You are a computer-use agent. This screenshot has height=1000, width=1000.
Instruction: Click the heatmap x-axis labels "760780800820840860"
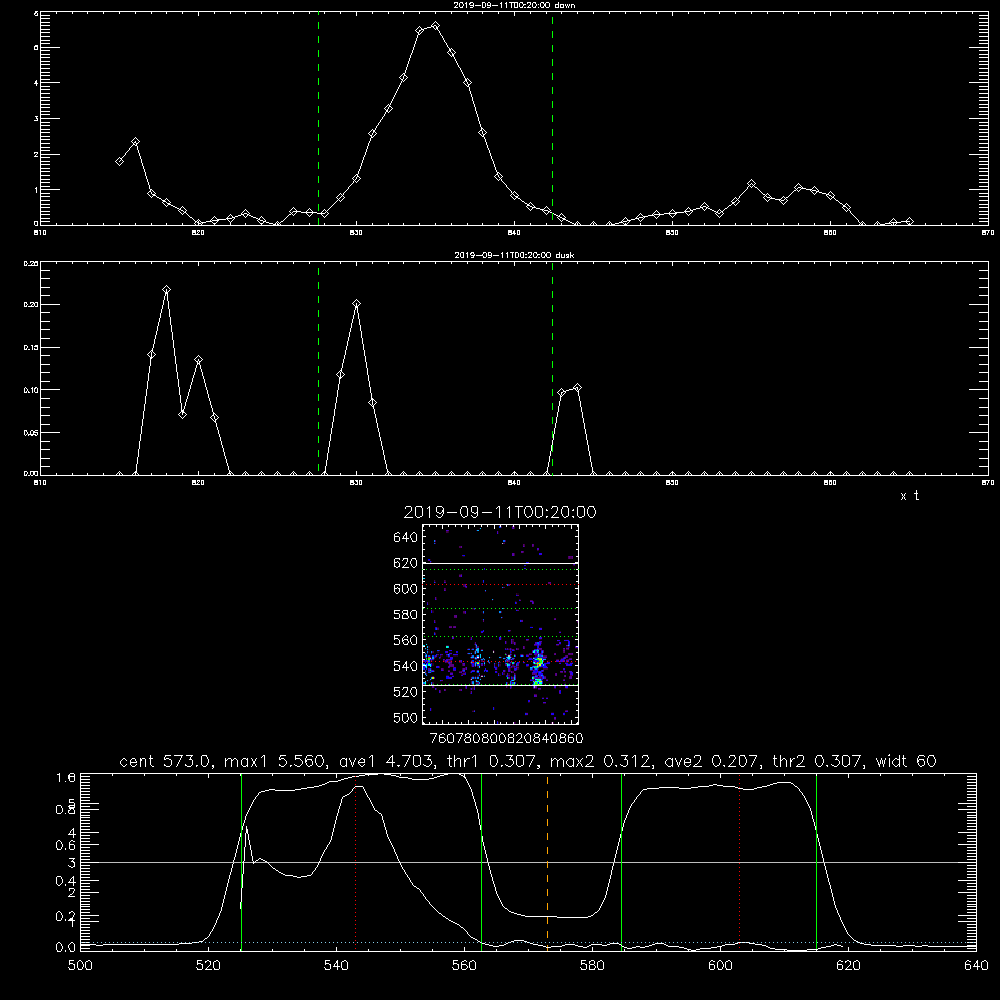pos(506,738)
